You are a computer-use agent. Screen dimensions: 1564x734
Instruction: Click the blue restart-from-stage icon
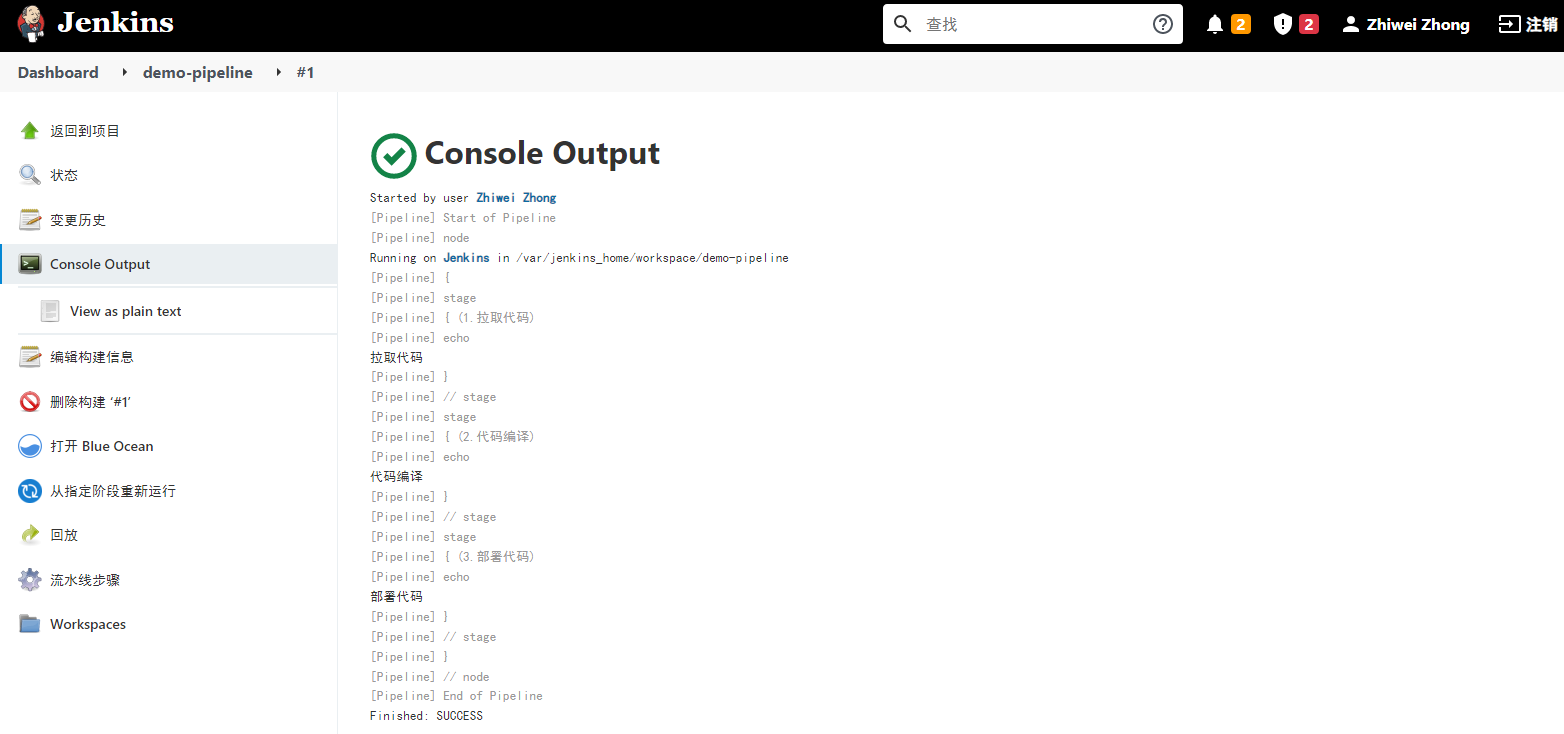coord(30,491)
